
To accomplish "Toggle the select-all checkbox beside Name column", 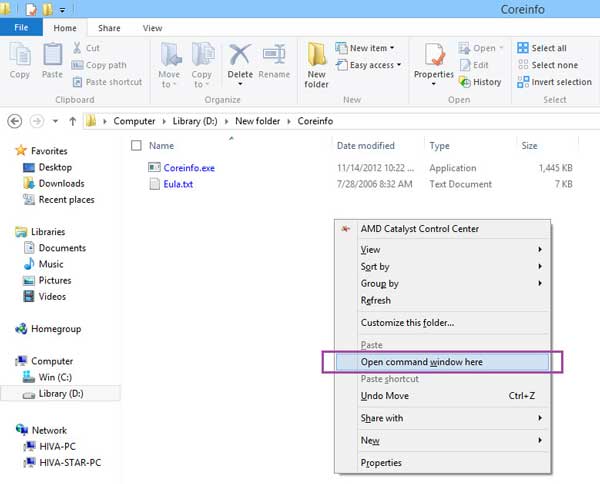I will [x=136, y=146].
